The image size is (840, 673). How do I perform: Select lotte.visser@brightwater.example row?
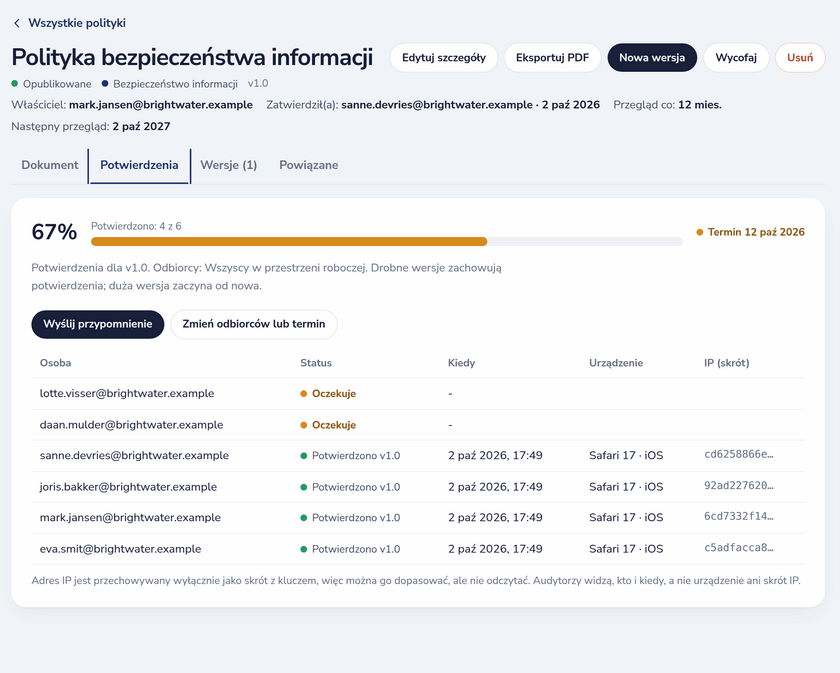pyautogui.click(x=418, y=394)
